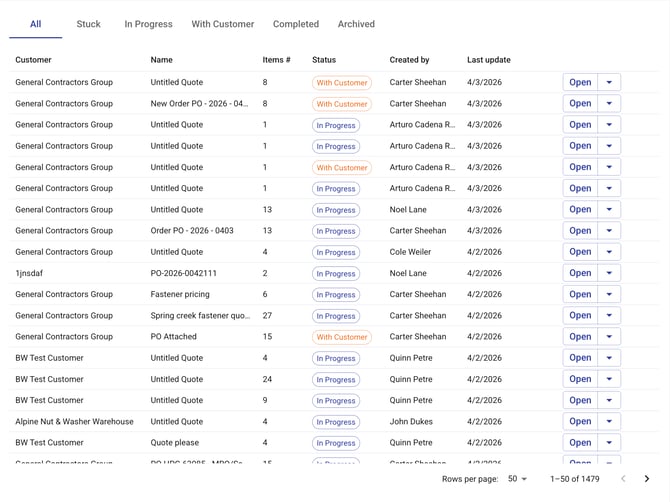View the Archived tab
This screenshot has height=502, width=670.
coord(356,24)
